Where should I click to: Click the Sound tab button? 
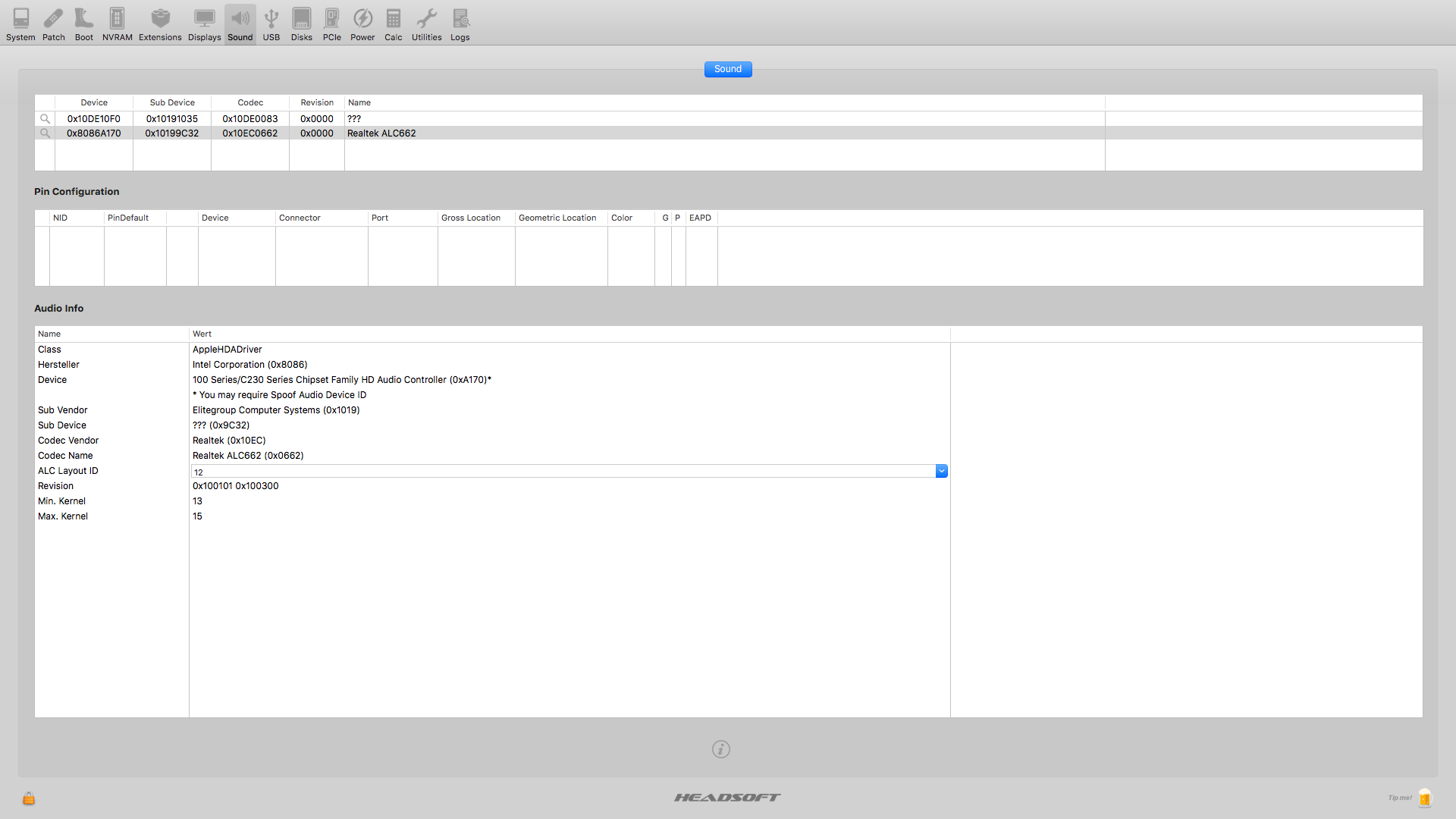tap(727, 69)
